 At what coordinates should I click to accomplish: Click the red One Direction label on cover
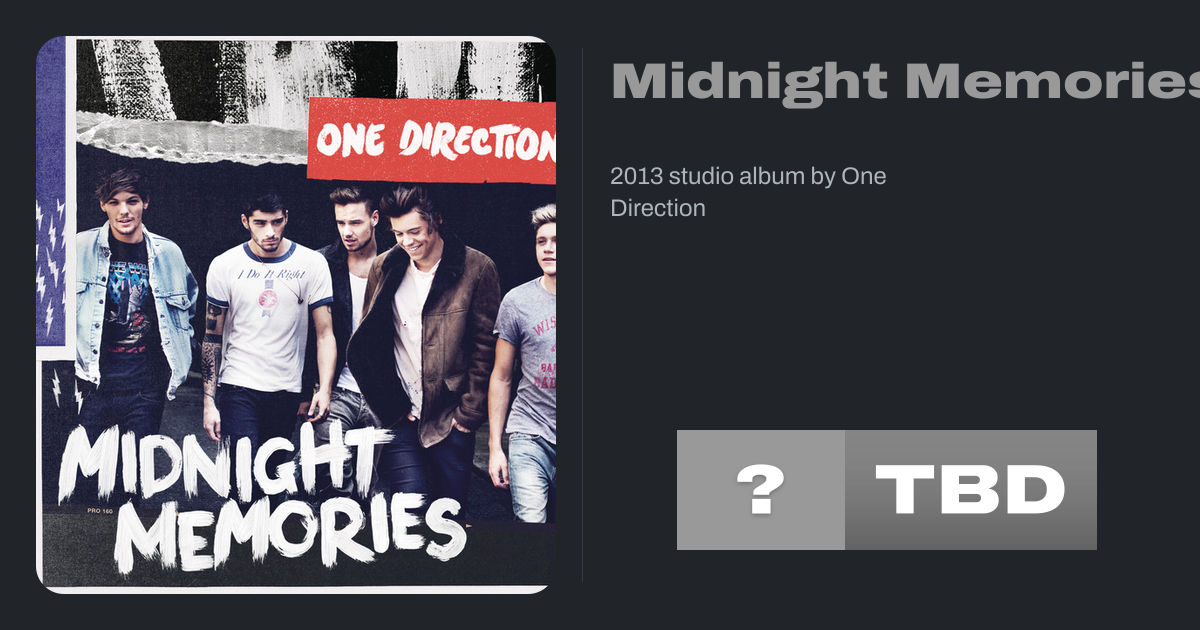pyautogui.click(x=431, y=141)
